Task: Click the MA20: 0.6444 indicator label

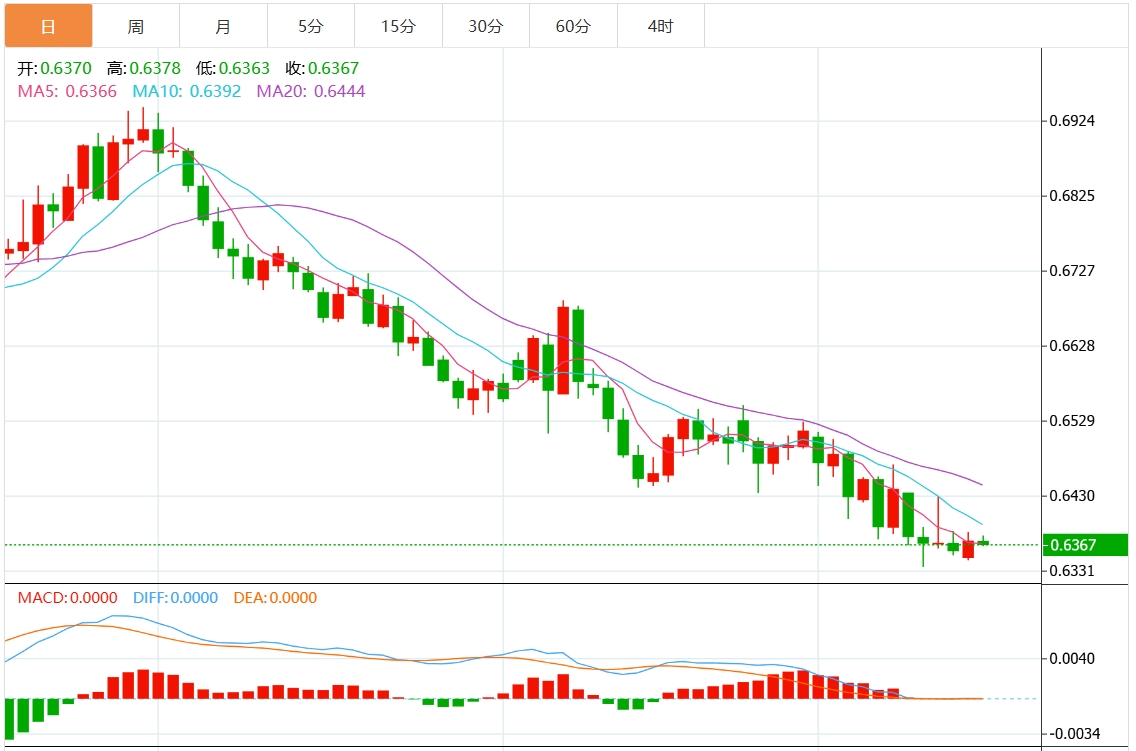Action: click(311, 91)
